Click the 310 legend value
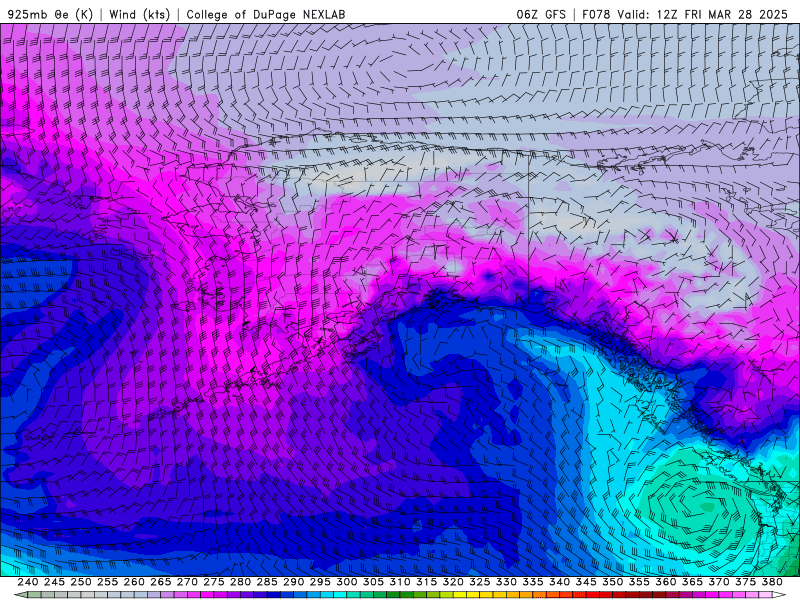800x600 pixels. (x=399, y=582)
